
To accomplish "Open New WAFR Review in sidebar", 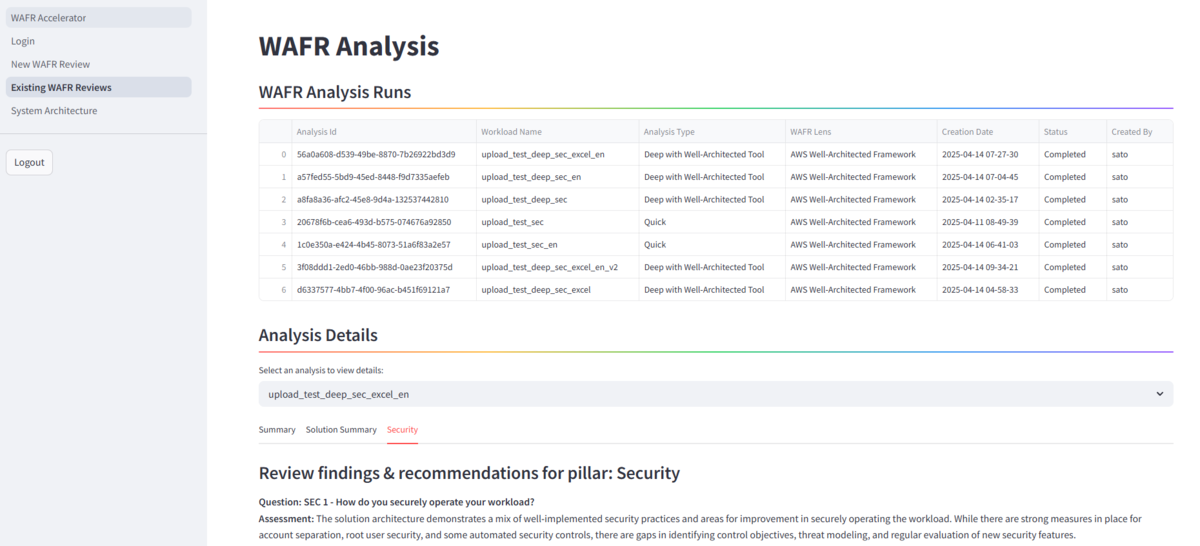I will tap(98, 64).
